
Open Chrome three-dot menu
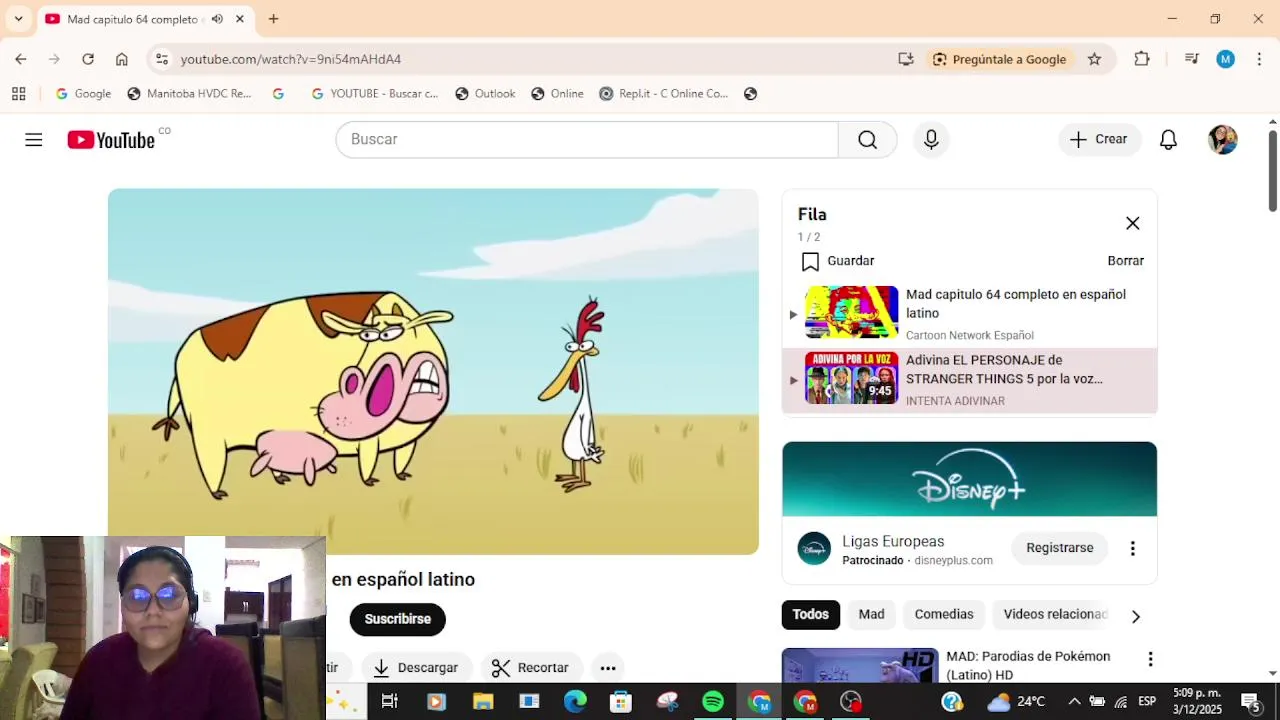[1259, 59]
